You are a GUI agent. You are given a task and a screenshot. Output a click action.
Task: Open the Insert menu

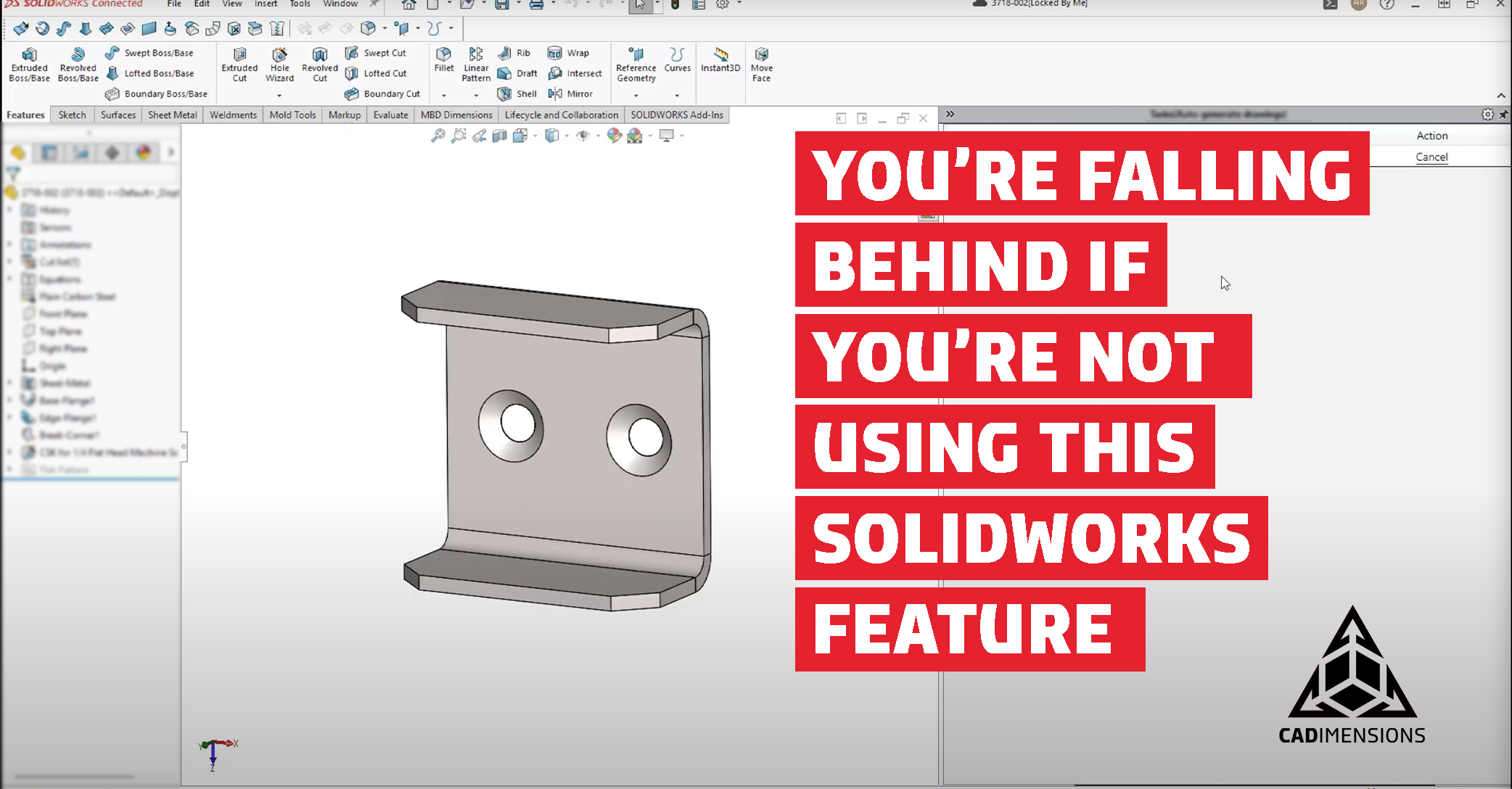pyautogui.click(x=265, y=4)
